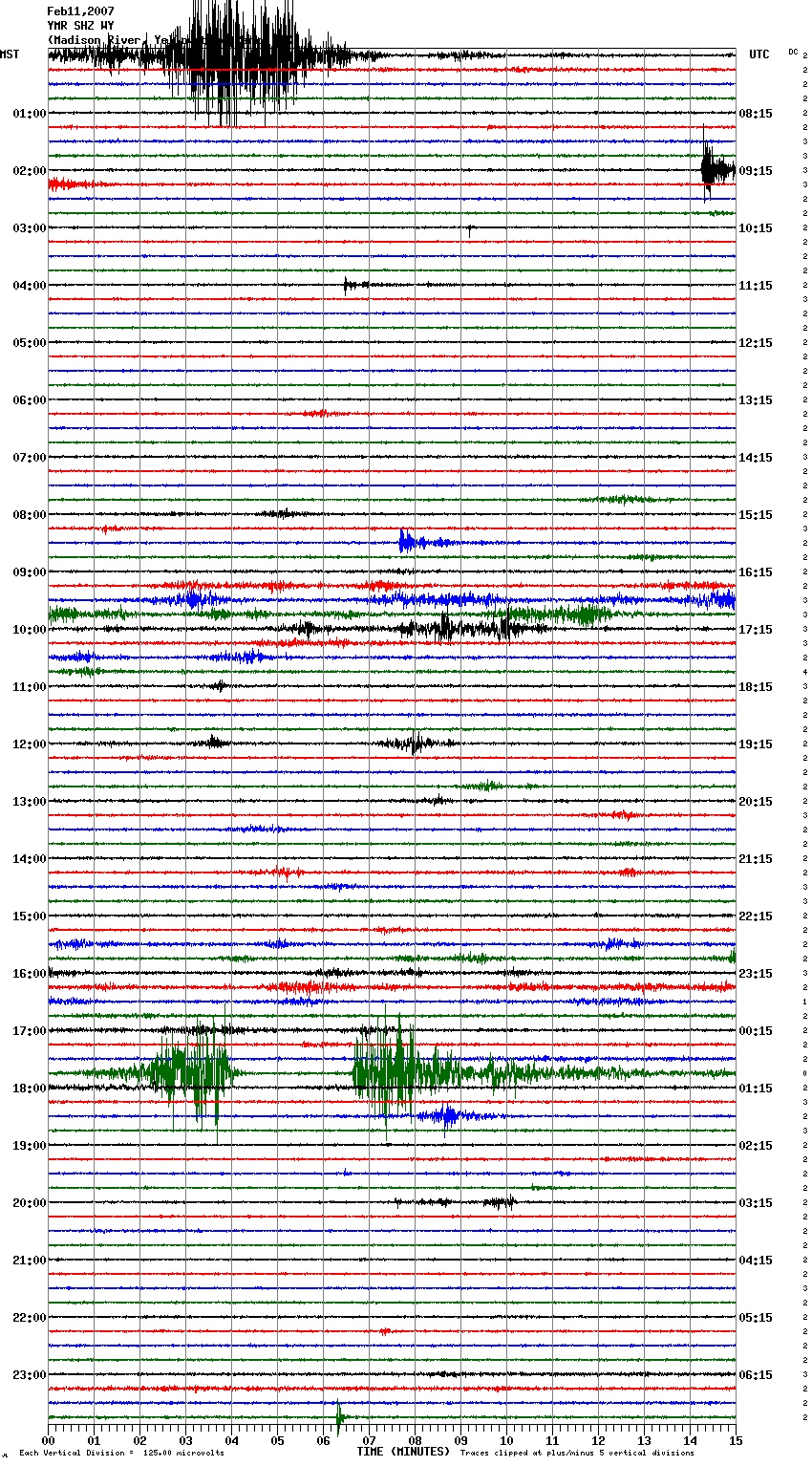
Task: Select the 09:15 UTC time label
Action: click(756, 171)
